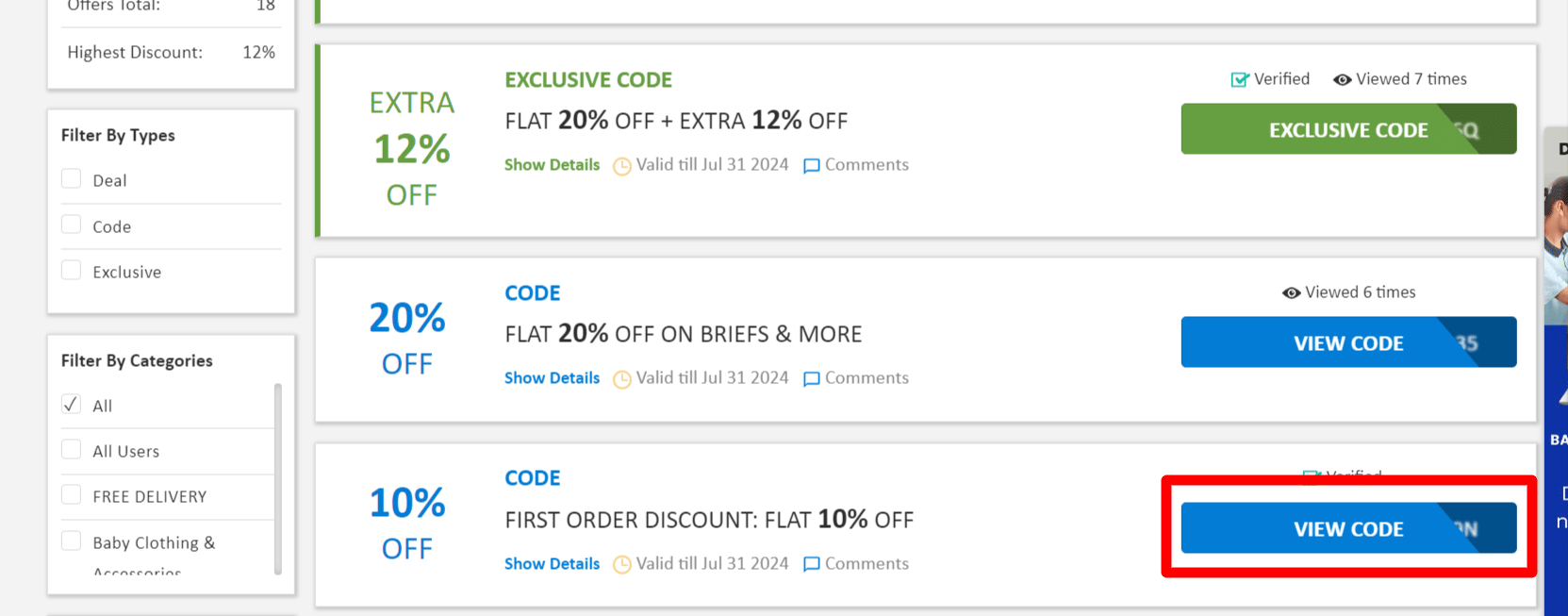Click comment bubble icon on 20% briefs offer
Image resolution: width=1568 pixels, height=616 pixels.
(811, 379)
